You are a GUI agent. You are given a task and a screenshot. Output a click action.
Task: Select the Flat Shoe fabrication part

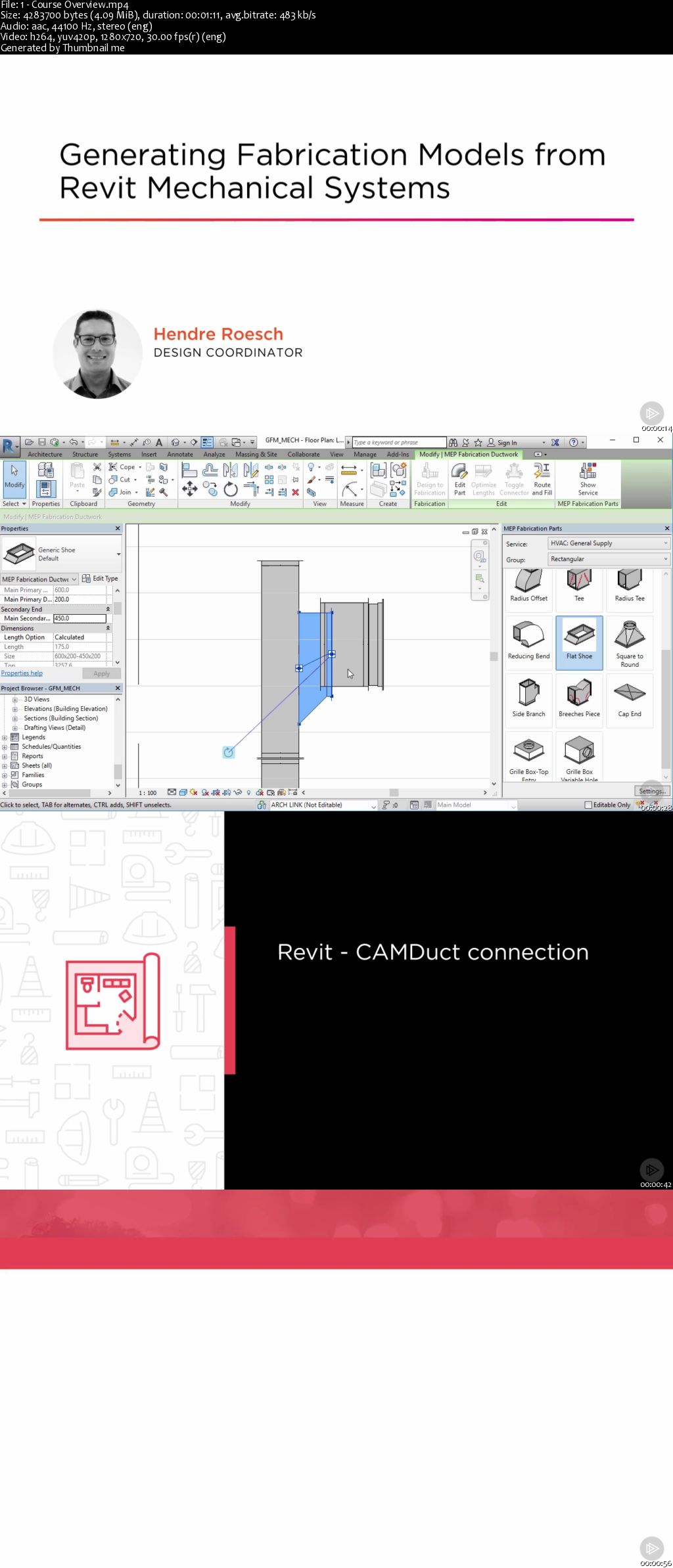(x=579, y=642)
